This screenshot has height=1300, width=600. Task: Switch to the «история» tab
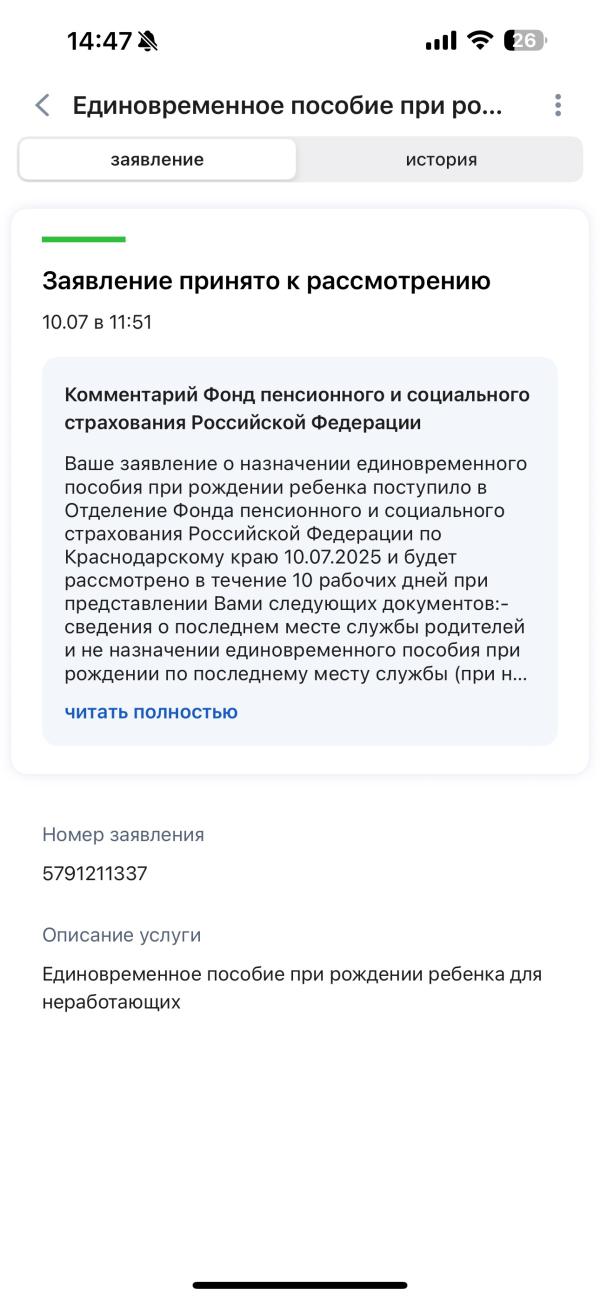point(440,160)
